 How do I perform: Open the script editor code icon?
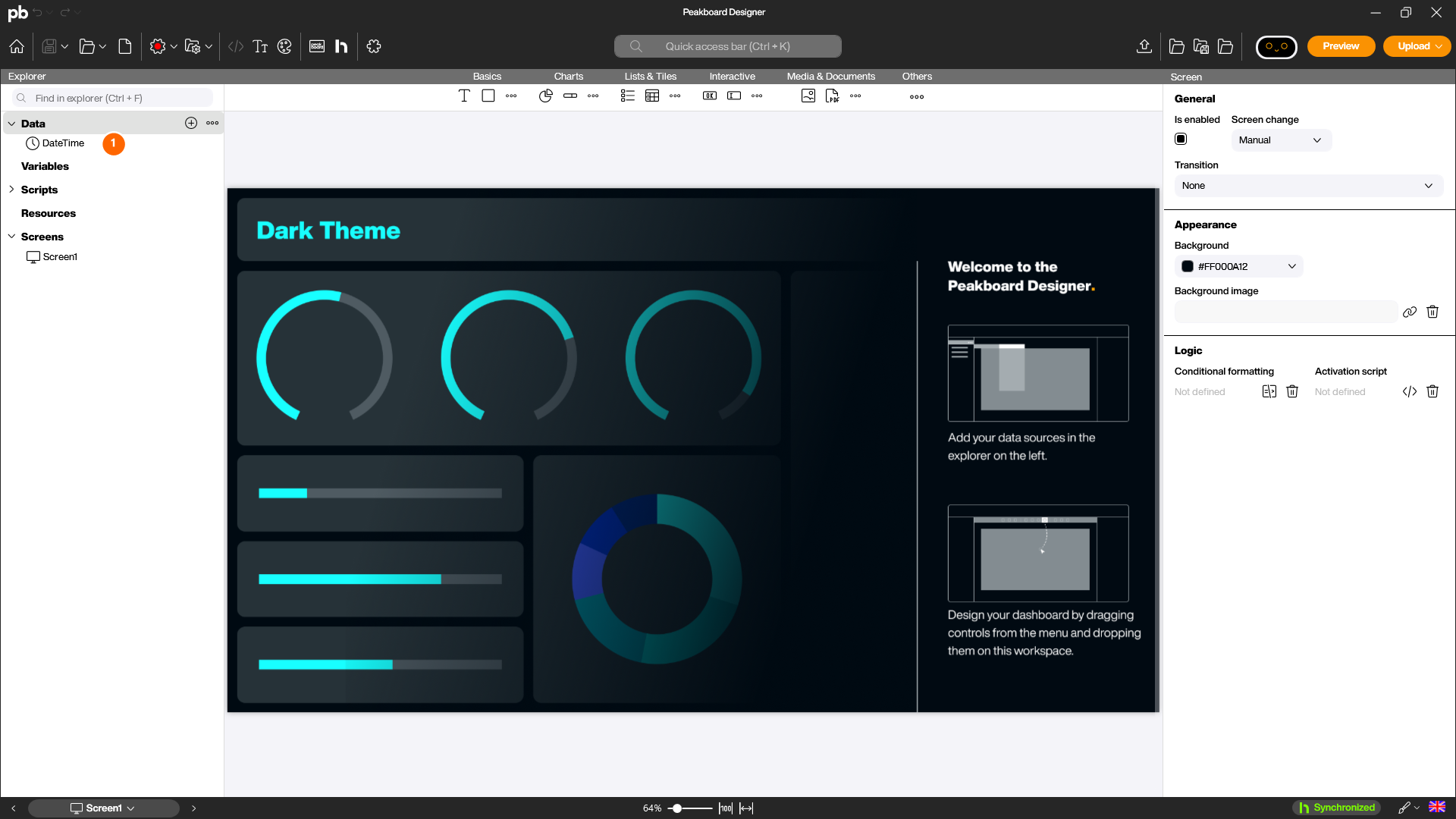pyautogui.click(x=236, y=46)
